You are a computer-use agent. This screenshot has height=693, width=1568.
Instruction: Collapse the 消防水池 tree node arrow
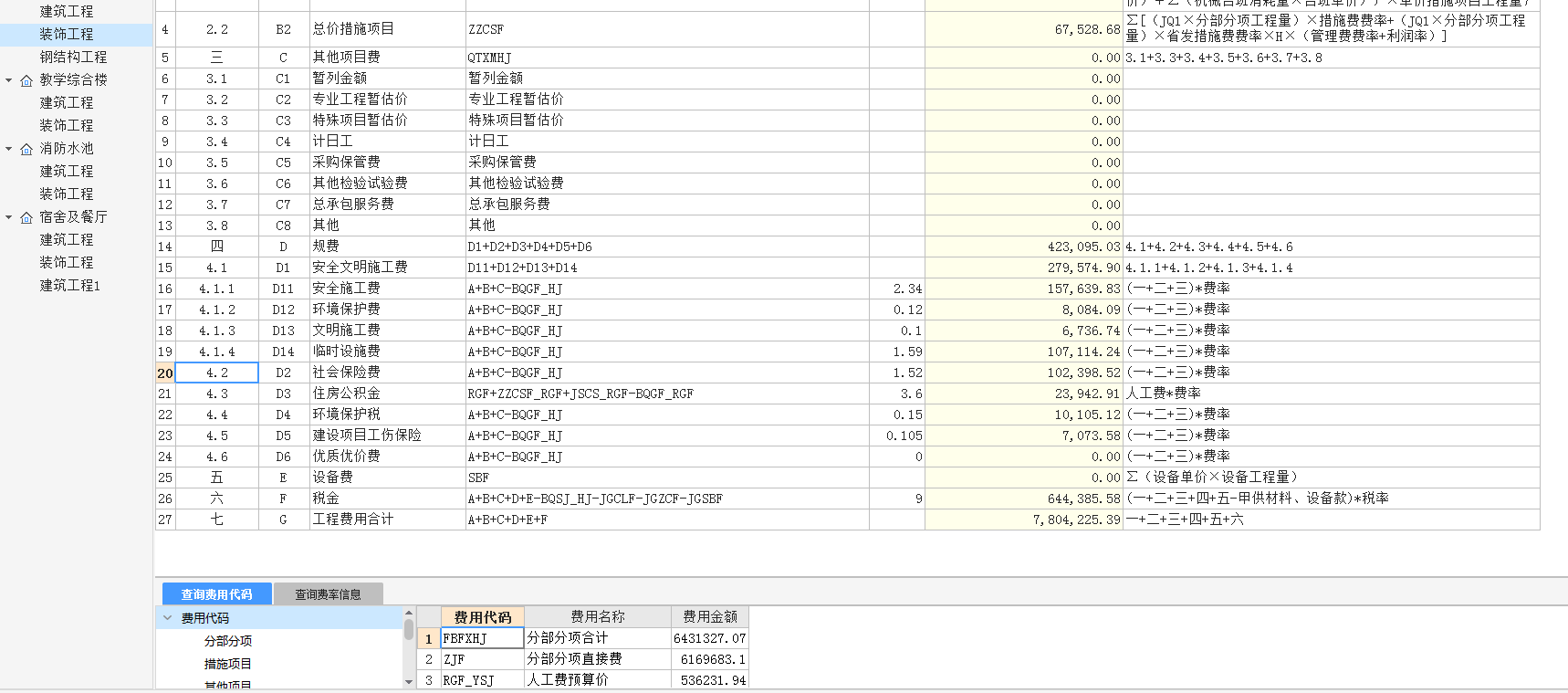tap(9, 149)
